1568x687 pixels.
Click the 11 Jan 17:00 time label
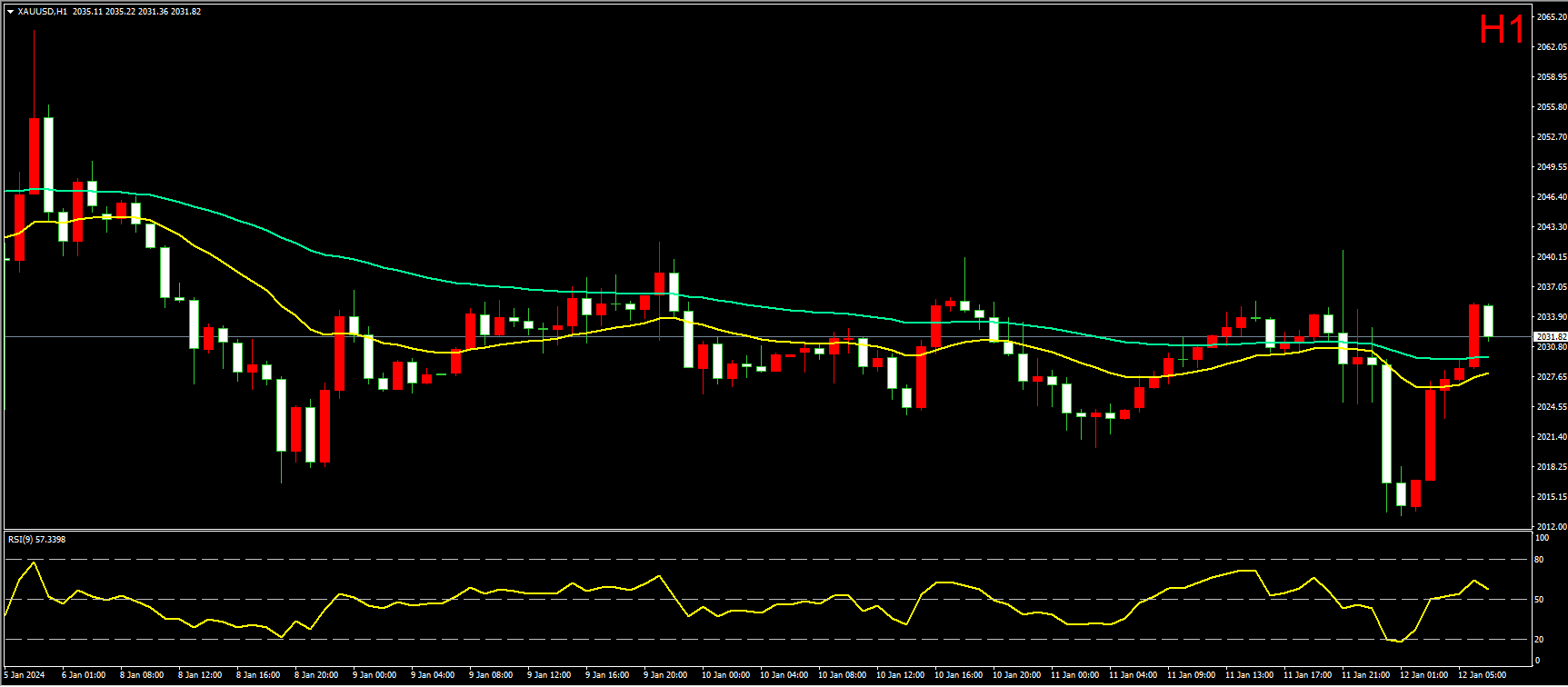coord(1307,675)
